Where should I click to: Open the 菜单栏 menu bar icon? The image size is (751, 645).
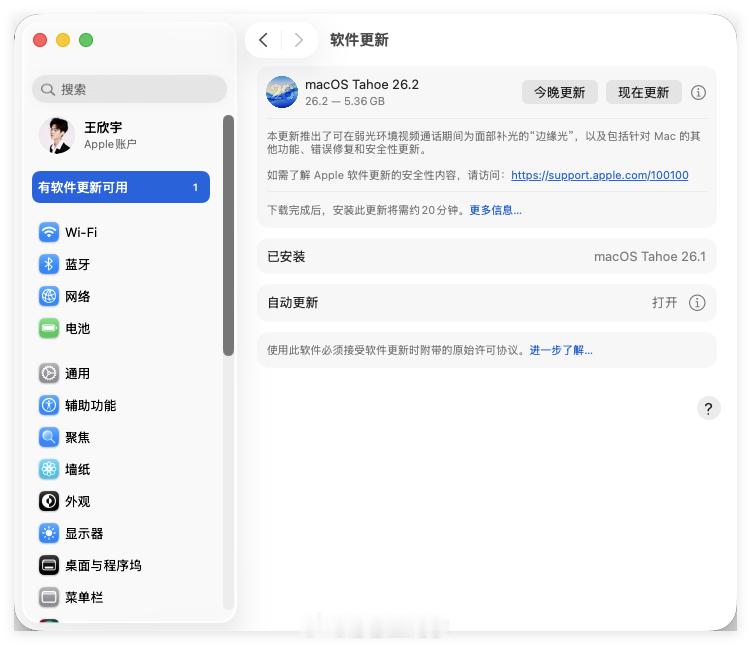click(x=49, y=597)
